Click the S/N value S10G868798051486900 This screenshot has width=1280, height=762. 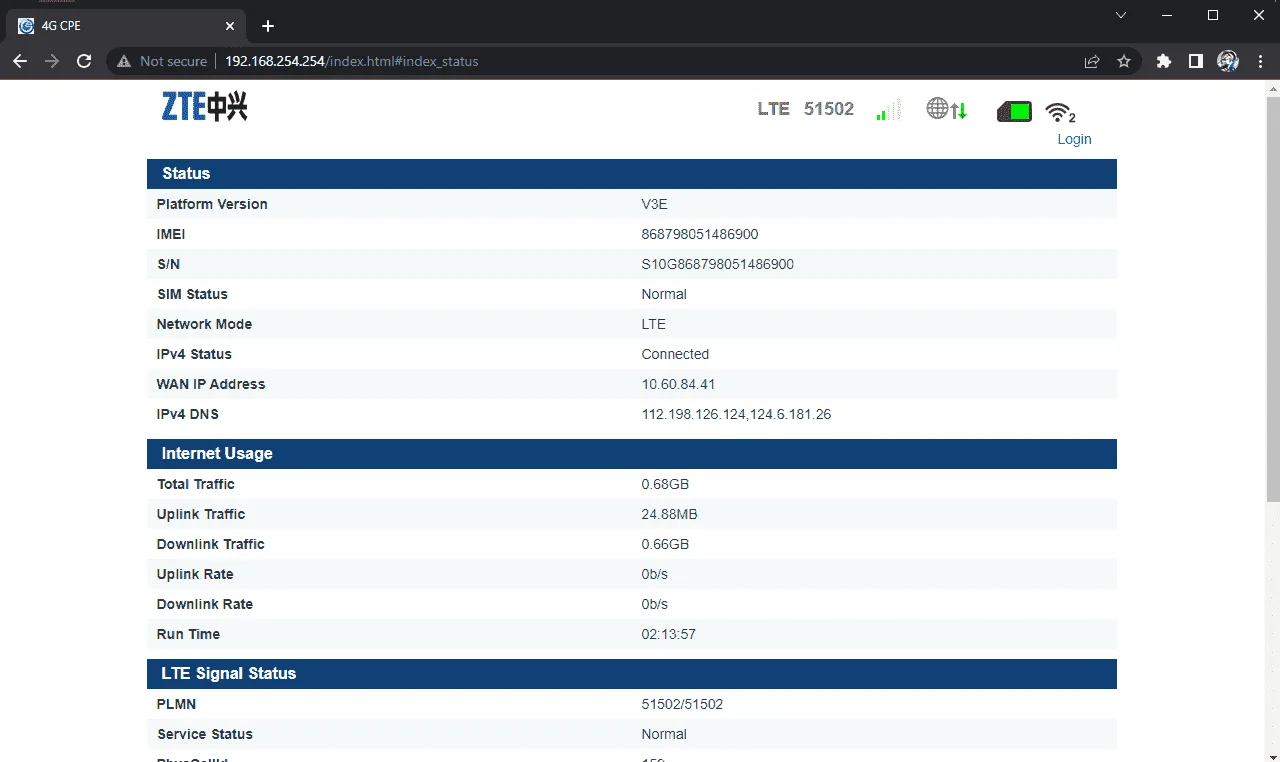(717, 264)
